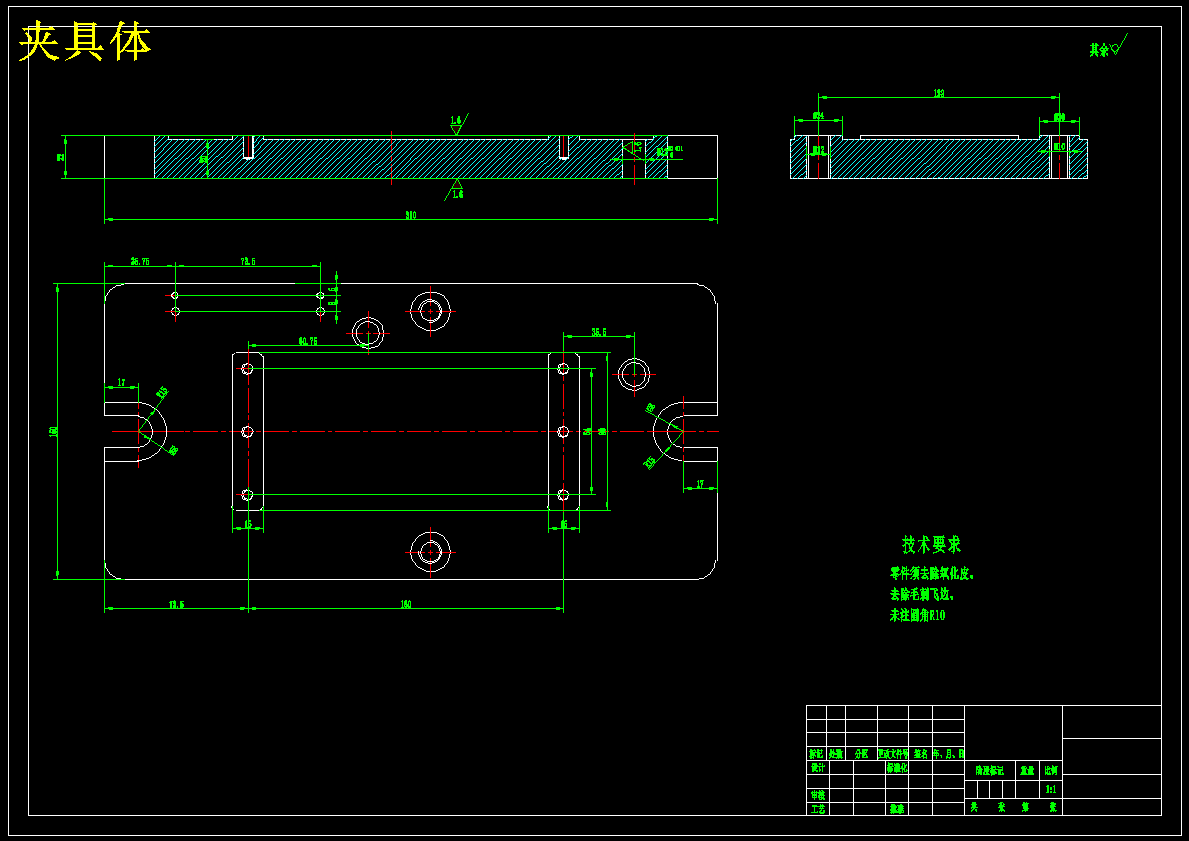The image size is (1189, 841).
Task: Select the 1.6 roughness symbol above the section view
Action: point(457,124)
